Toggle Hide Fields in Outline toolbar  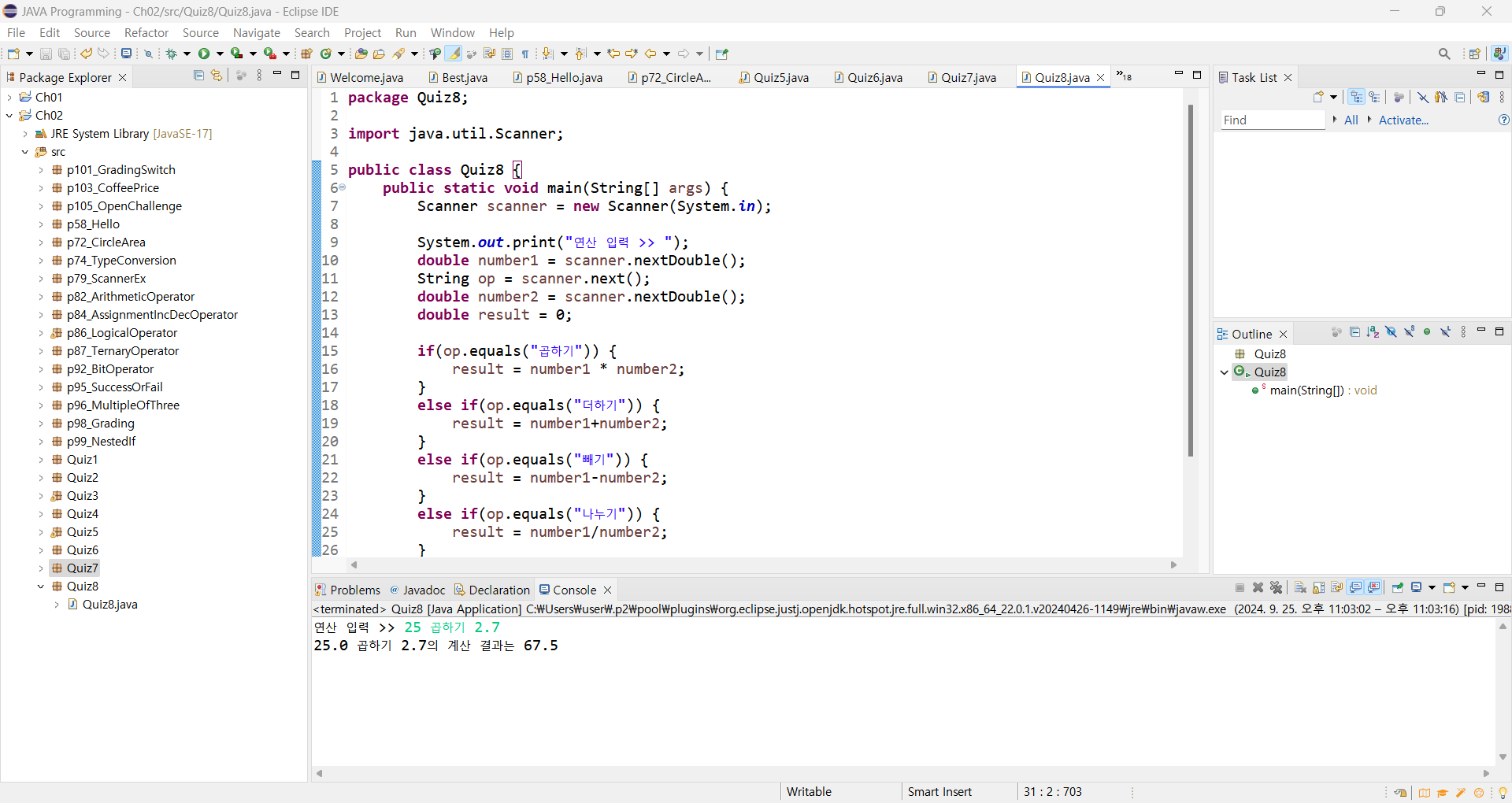point(1392,332)
